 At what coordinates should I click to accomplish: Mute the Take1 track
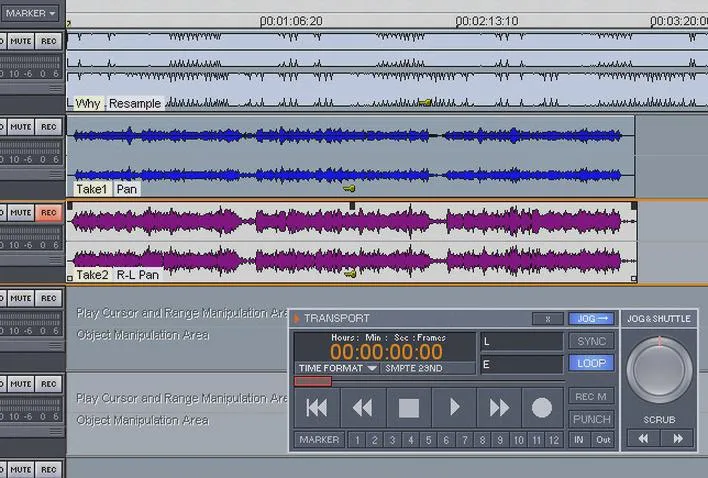click(x=21, y=127)
